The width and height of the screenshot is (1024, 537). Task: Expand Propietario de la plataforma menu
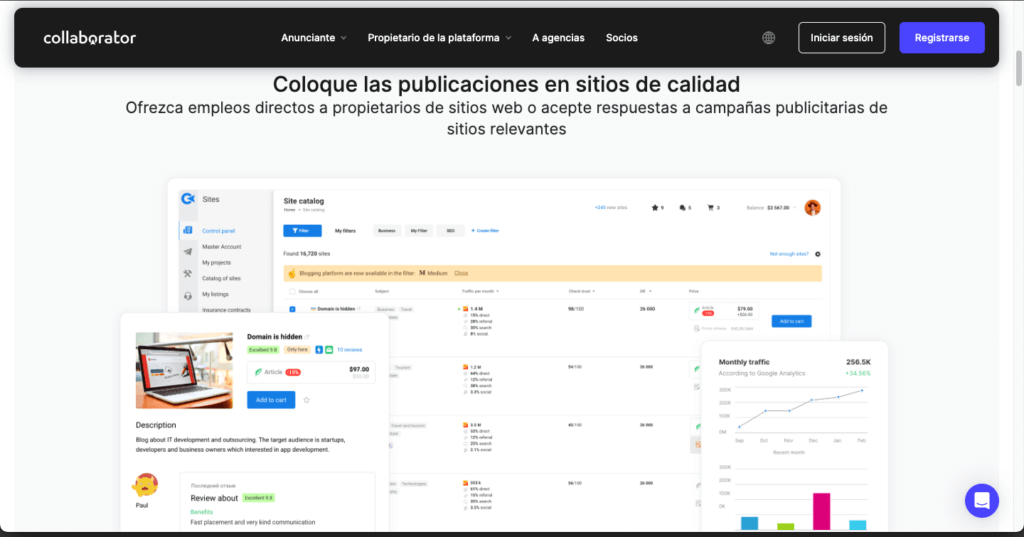439,38
